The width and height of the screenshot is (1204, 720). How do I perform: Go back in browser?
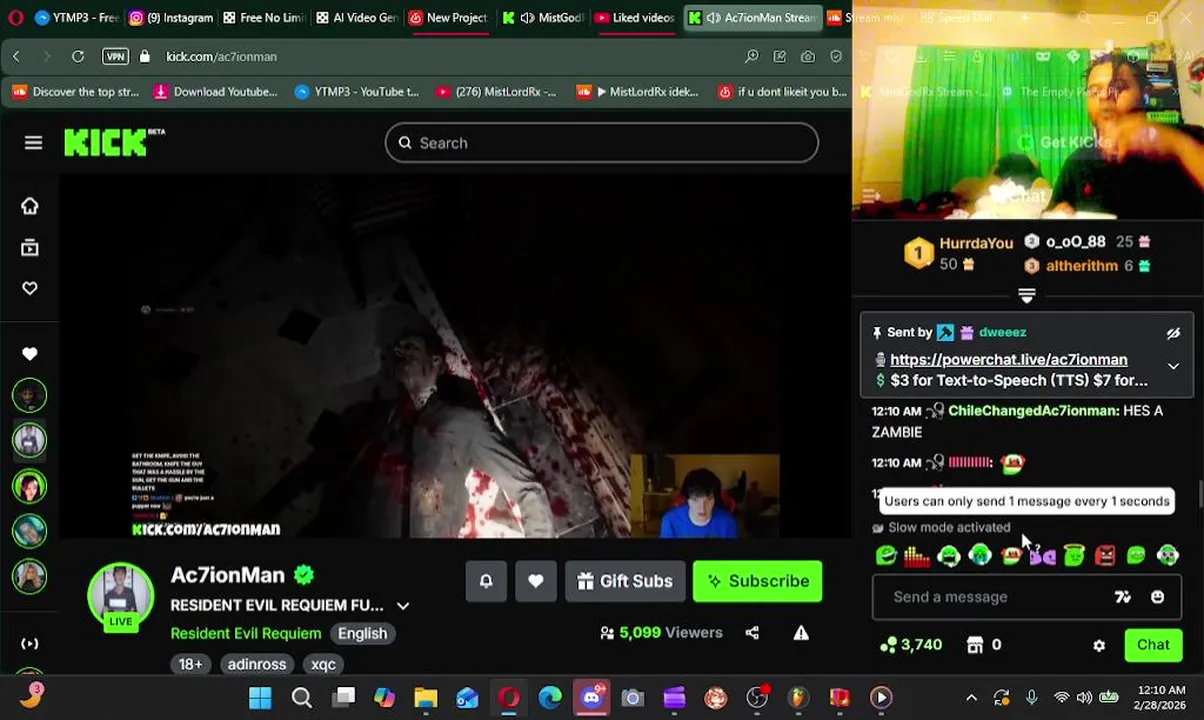tap(16, 57)
